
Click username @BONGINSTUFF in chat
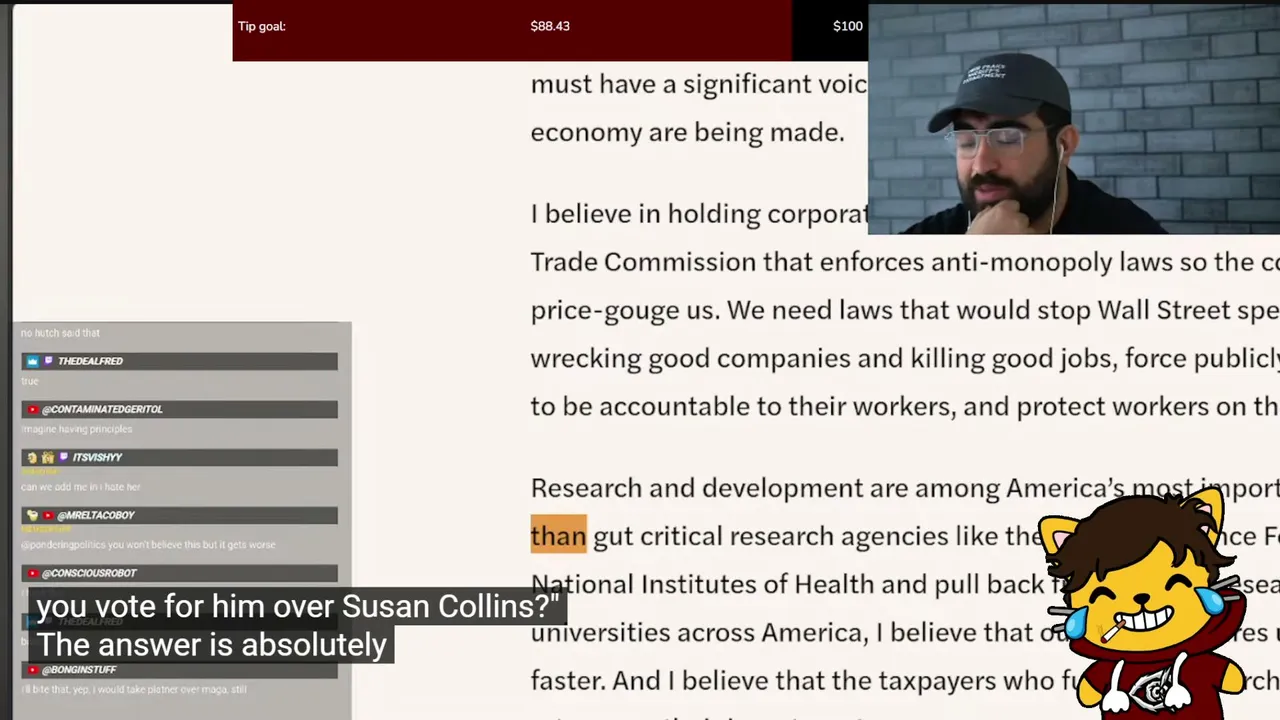coord(79,669)
